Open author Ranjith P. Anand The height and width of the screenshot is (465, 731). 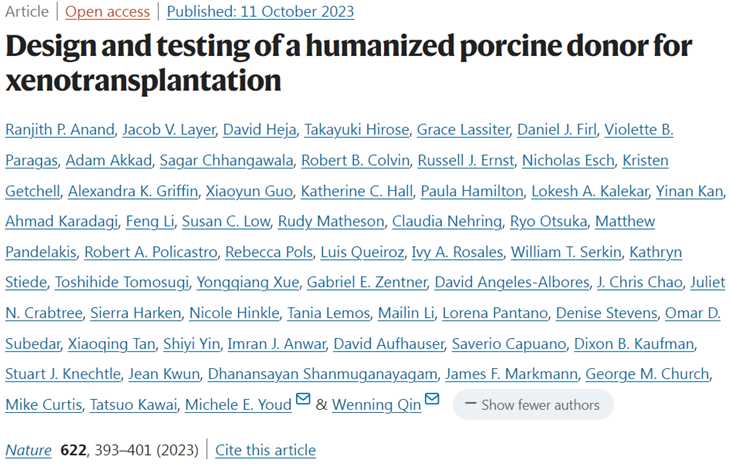coord(60,130)
